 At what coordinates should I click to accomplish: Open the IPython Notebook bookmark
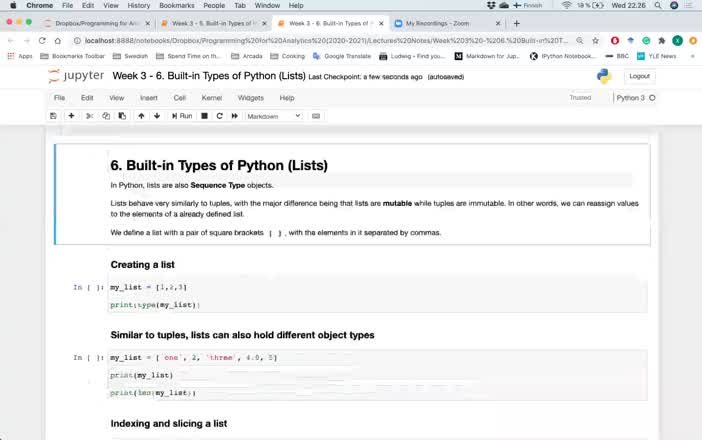click(x=563, y=56)
